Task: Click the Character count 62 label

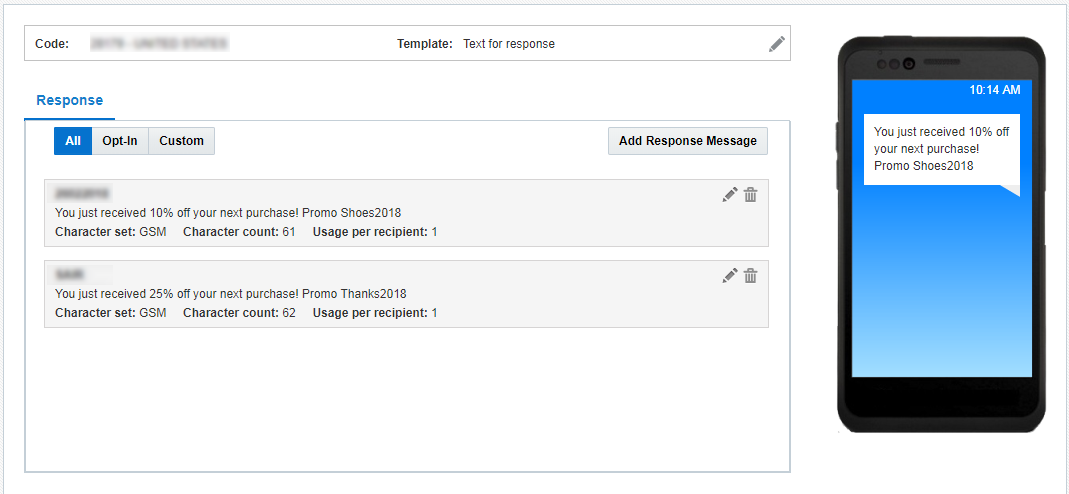Action: pyautogui.click(x=239, y=313)
